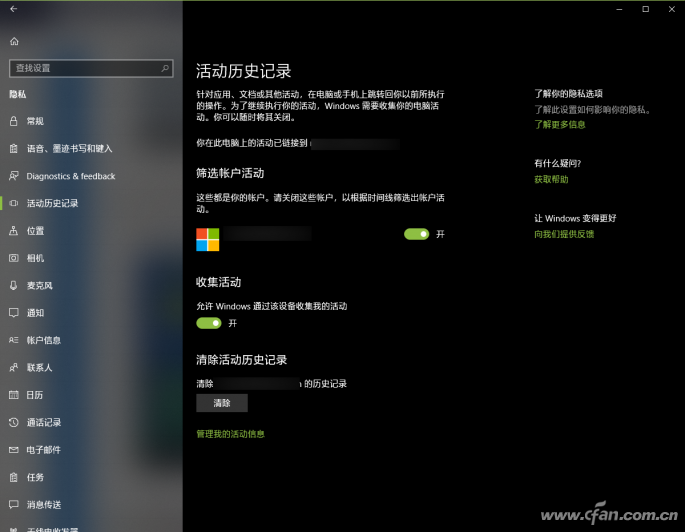Screen dimensions: 685x532
Task: Open the 管理我的活动信息 link
Action: click(x=230, y=434)
